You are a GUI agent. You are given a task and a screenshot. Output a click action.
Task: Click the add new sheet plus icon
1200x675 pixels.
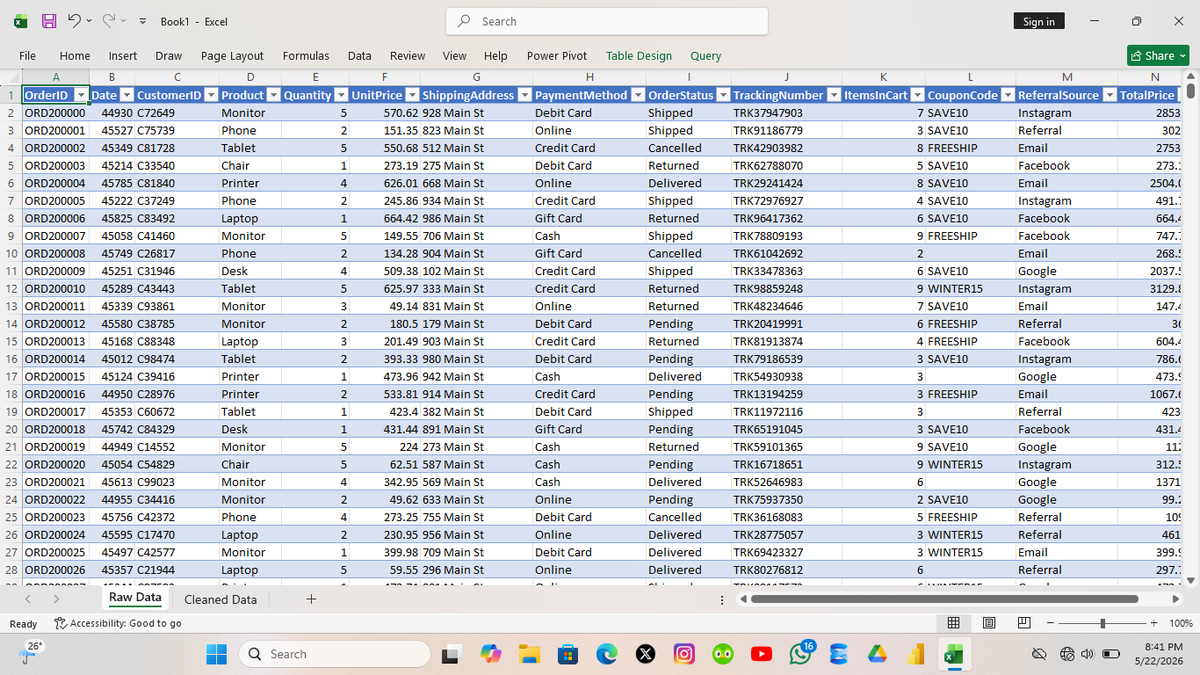(311, 599)
